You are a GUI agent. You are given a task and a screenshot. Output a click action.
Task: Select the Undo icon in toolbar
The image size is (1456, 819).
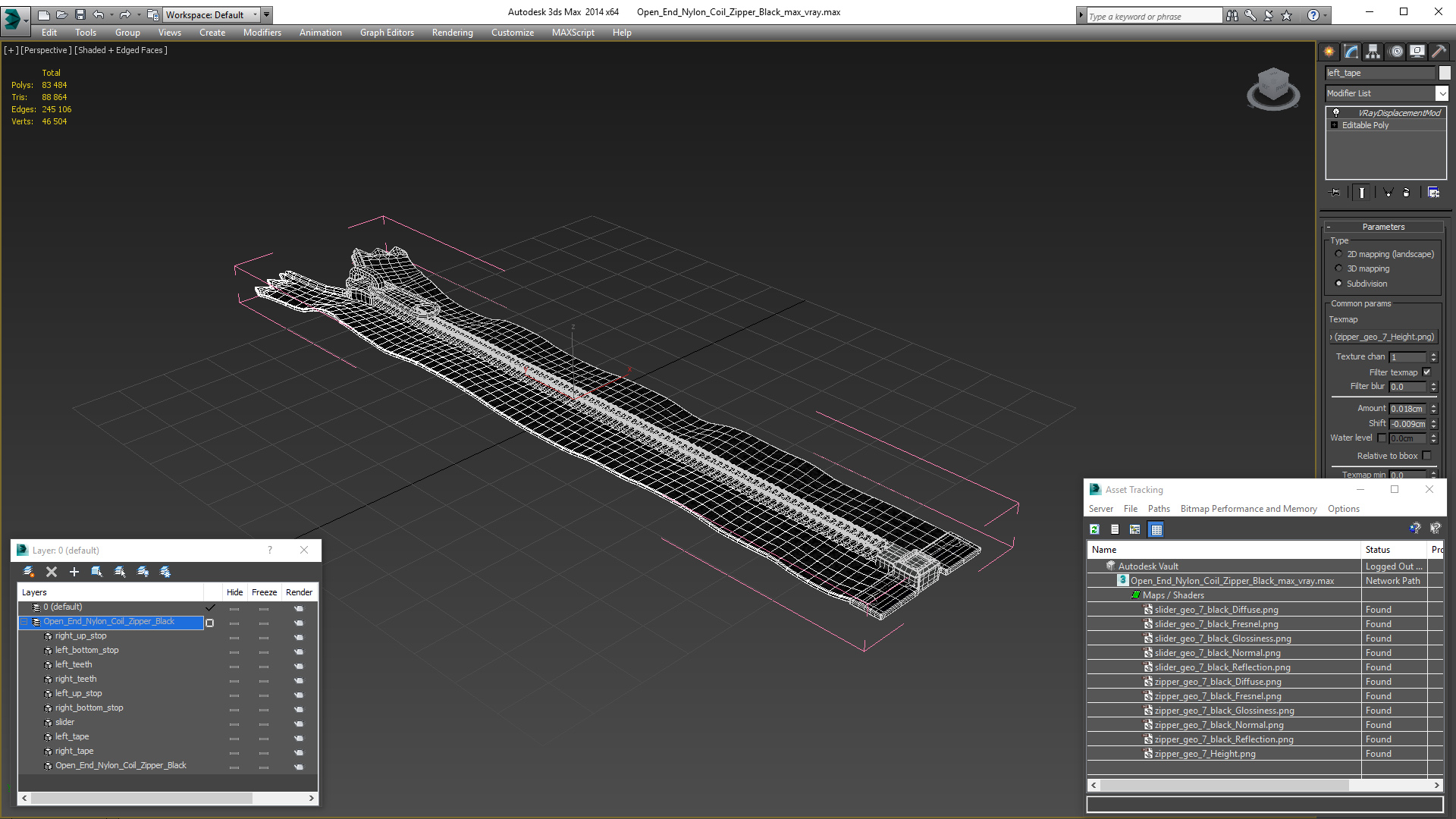pos(99,14)
